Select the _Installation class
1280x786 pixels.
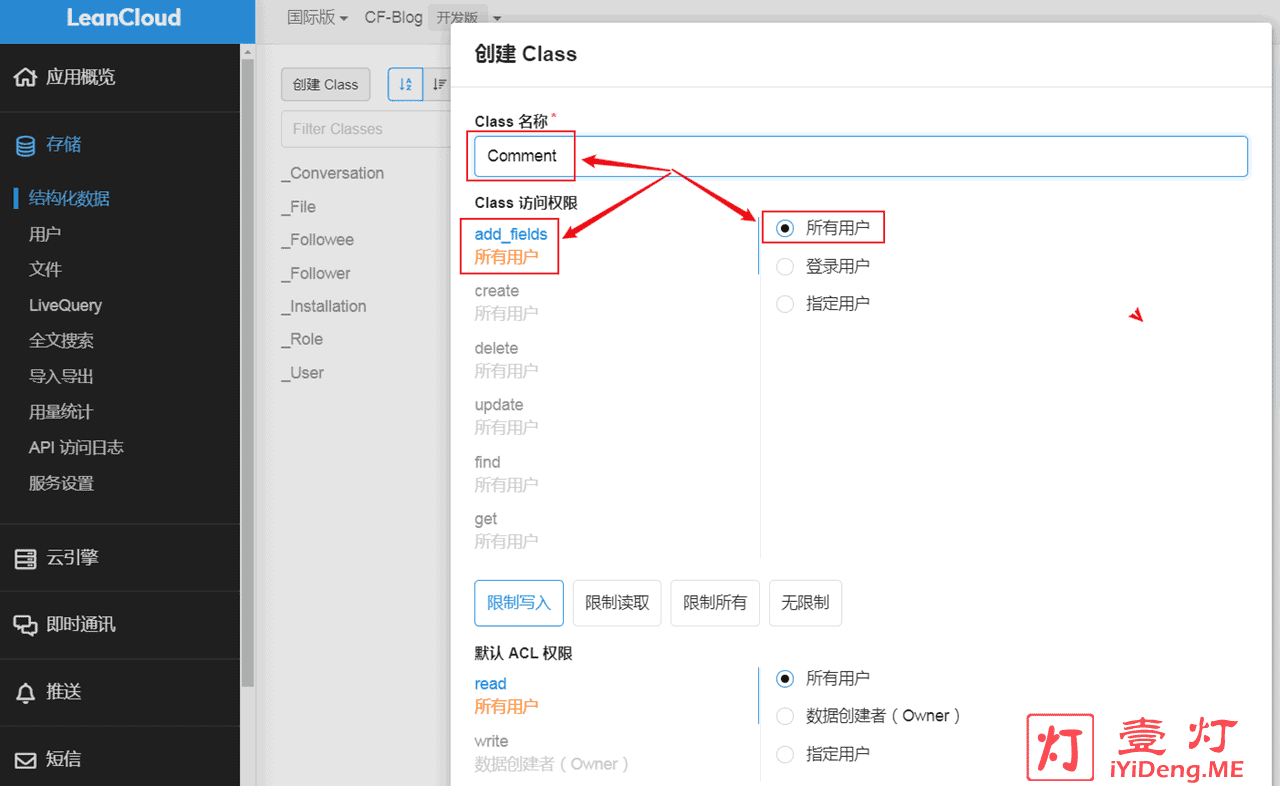pos(324,306)
